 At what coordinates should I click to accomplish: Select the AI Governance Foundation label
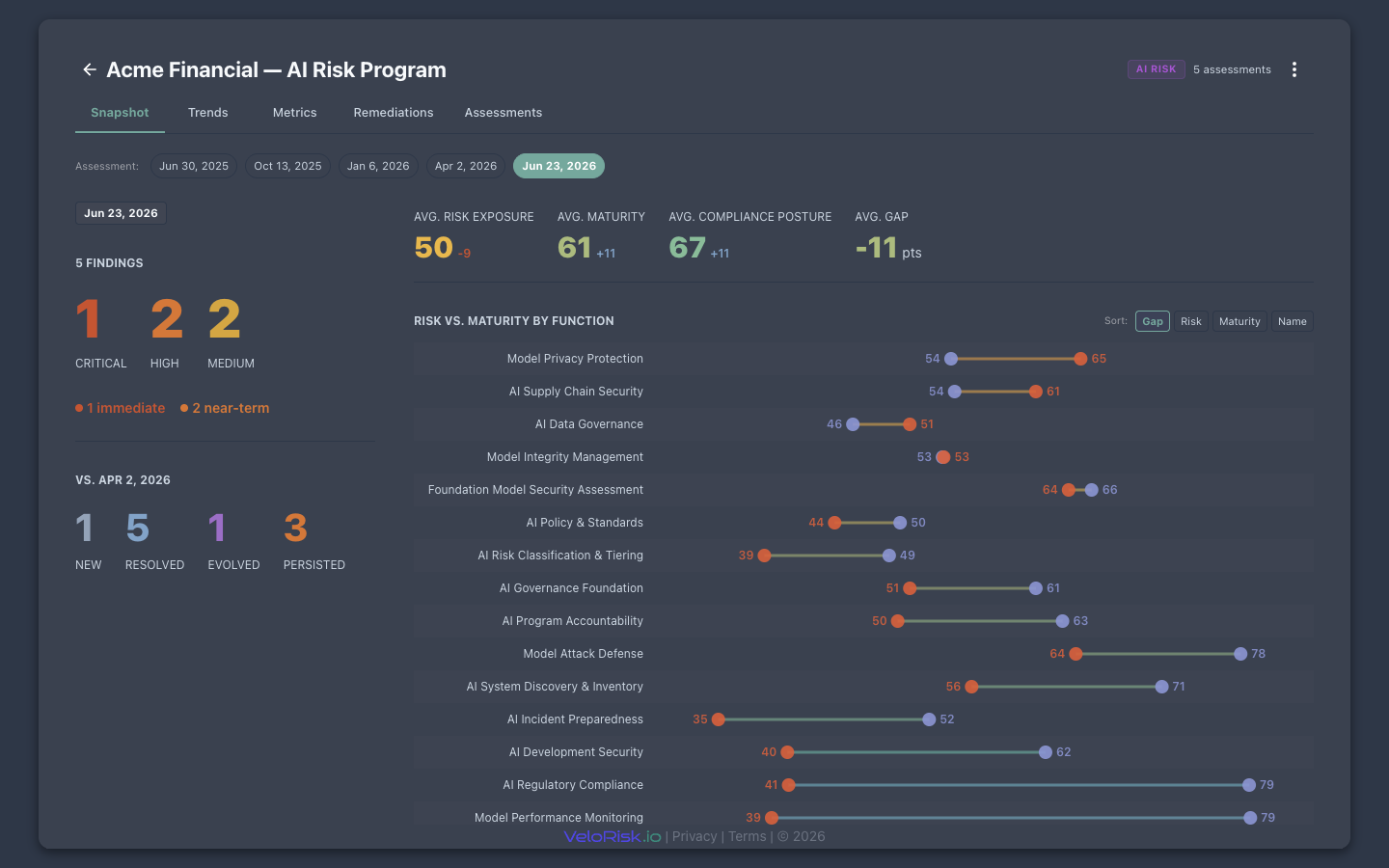click(x=571, y=588)
